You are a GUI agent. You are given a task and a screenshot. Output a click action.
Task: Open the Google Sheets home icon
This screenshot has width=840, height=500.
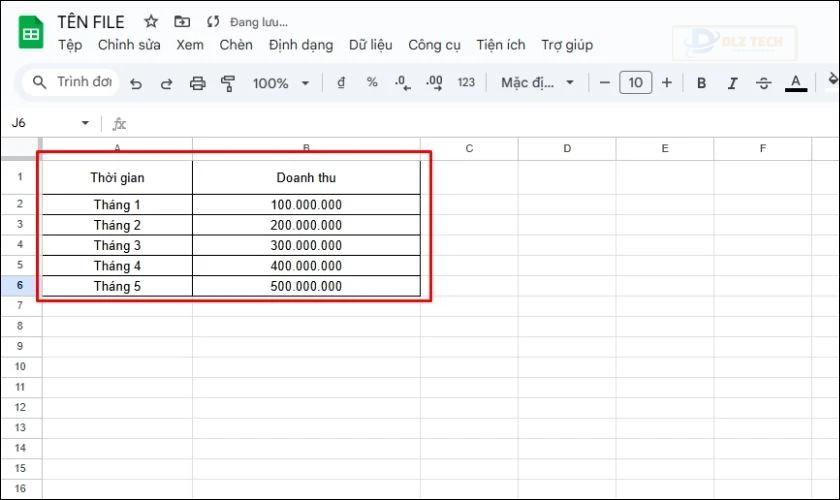click(31, 33)
